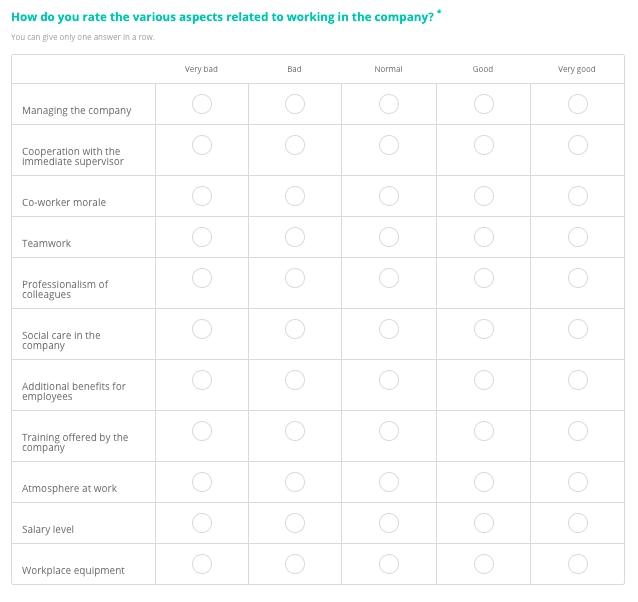Image resolution: width=638 pixels, height=602 pixels.
Task: Select Very bad for Salary level
Action: (x=202, y=523)
